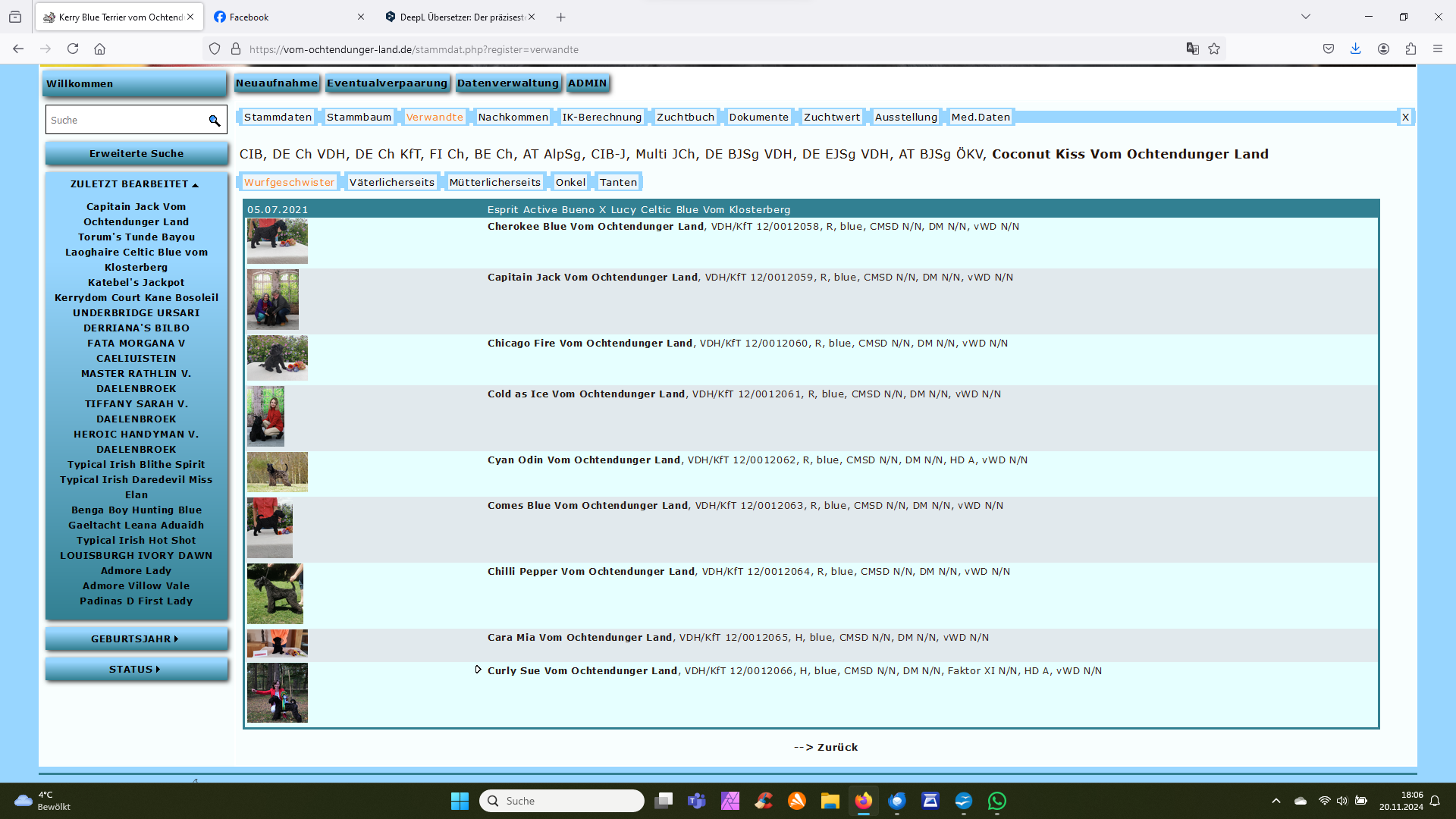
Task: Open Firefox extensions icon
Action: coord(1410,49)
